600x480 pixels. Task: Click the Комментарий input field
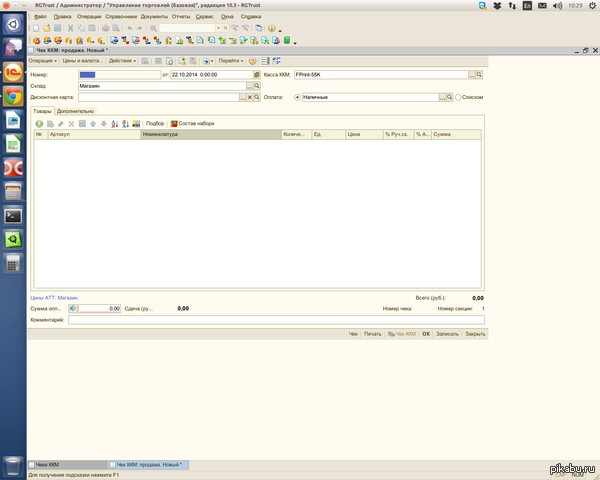pos(275,319)
